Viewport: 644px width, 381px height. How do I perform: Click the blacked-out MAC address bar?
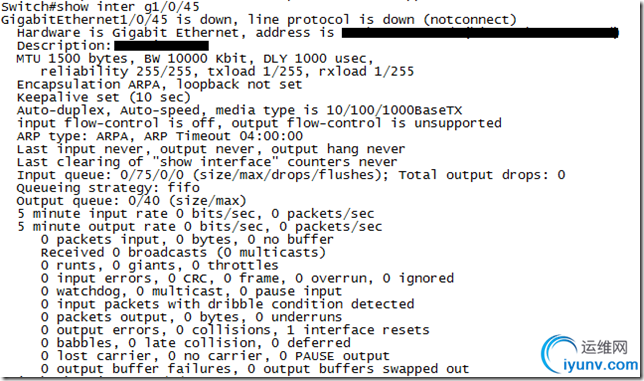point(480,33)
